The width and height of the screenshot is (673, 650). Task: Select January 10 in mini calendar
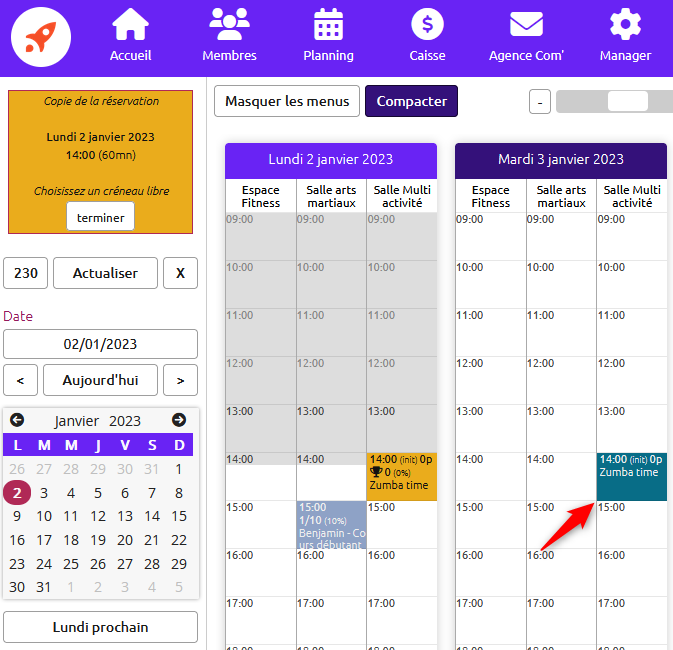point(44,517)
